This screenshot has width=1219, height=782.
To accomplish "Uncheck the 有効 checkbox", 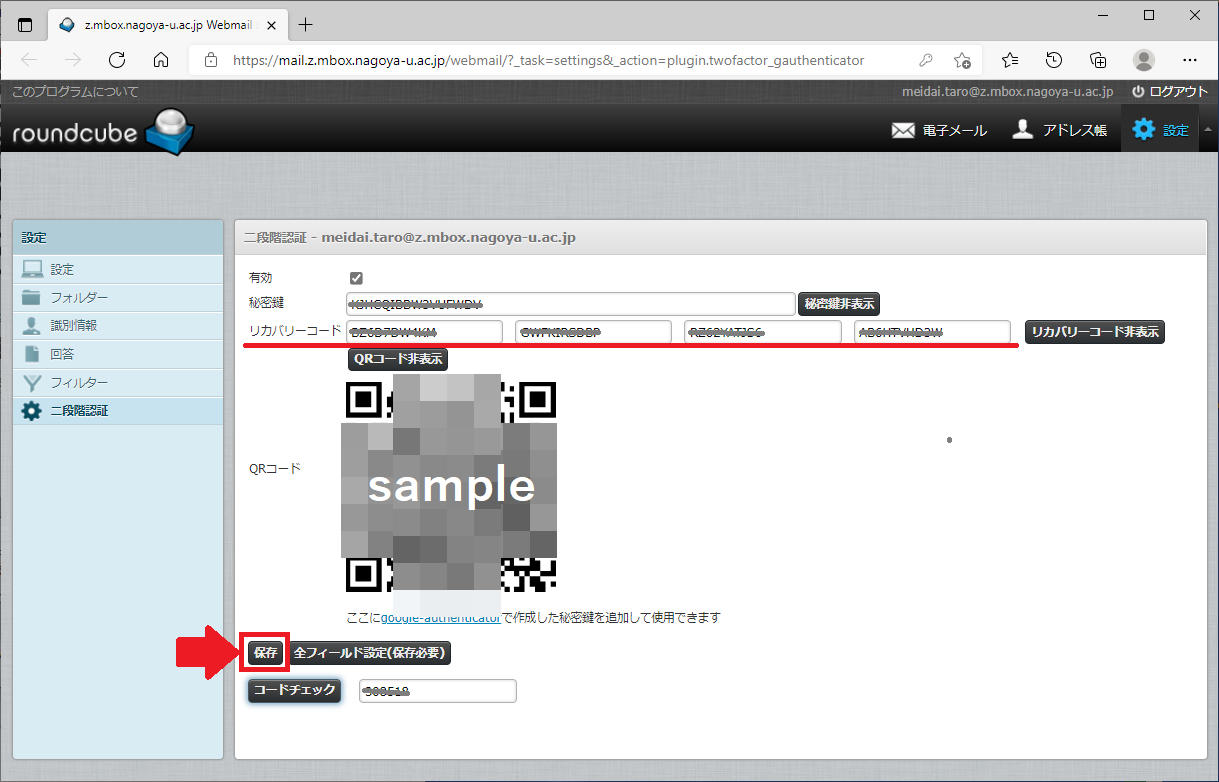I will point(356,278).
